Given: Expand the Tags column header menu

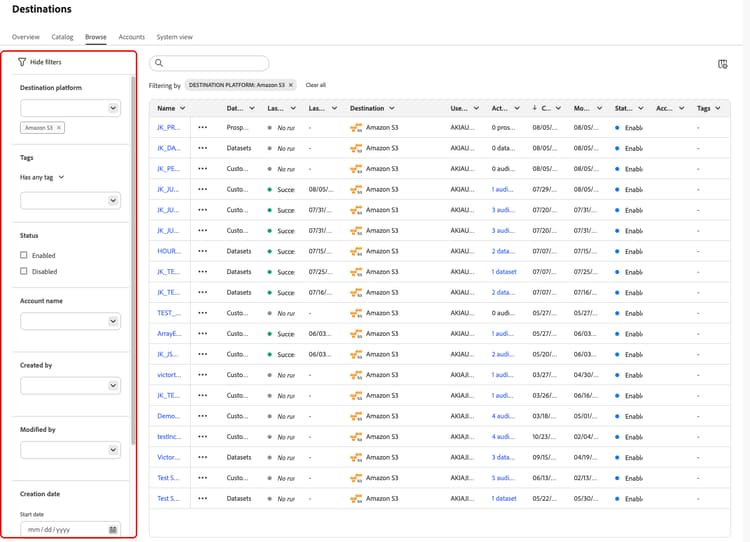Looking at the screenshot, I should click(717, 108).
